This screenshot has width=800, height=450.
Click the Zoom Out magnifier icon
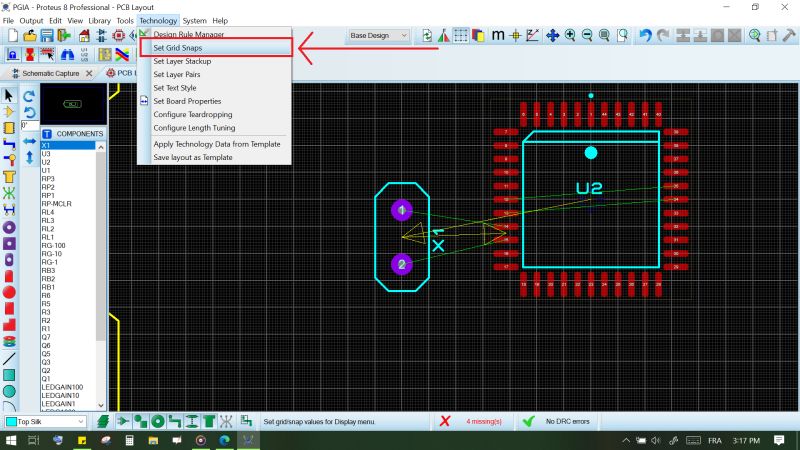coord(587,35)
